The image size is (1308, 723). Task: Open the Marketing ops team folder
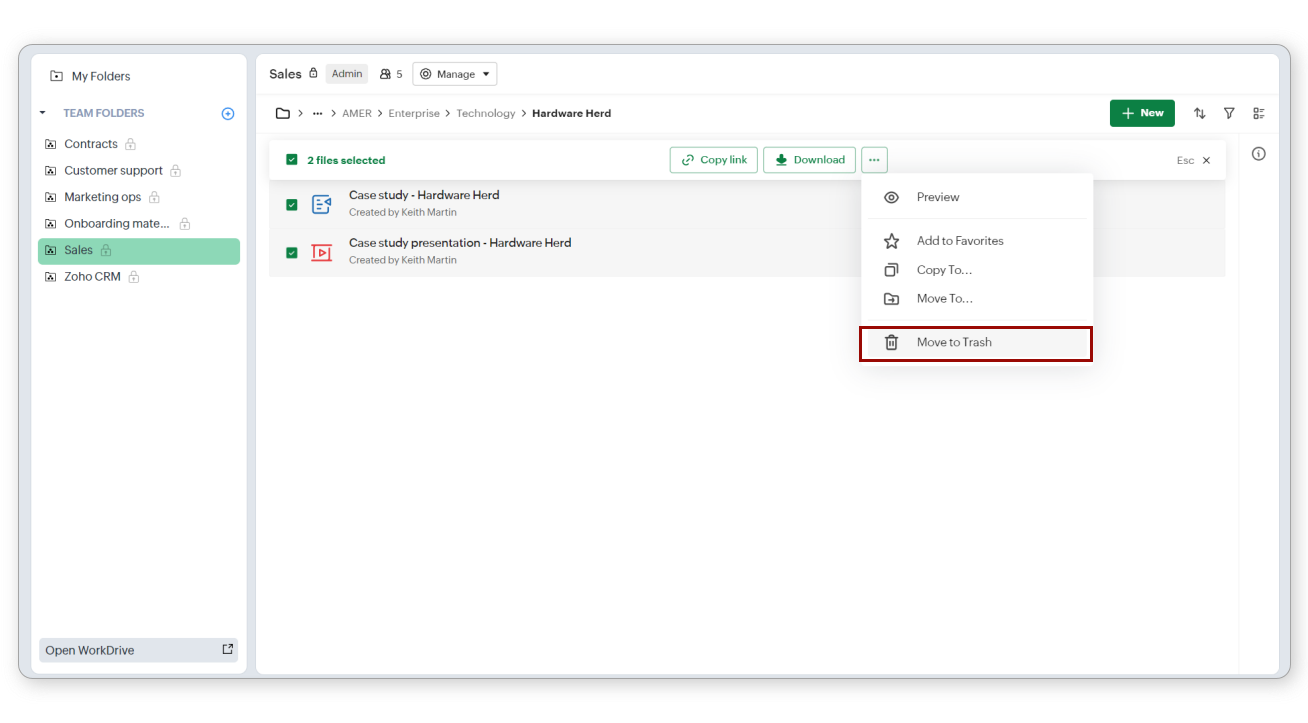(102, 197)
